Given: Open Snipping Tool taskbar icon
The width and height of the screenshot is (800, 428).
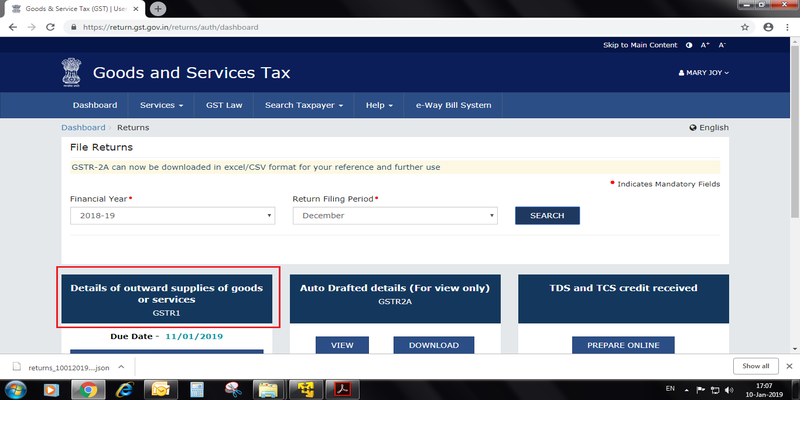Looking at the screenshot, I should [233, 390].
